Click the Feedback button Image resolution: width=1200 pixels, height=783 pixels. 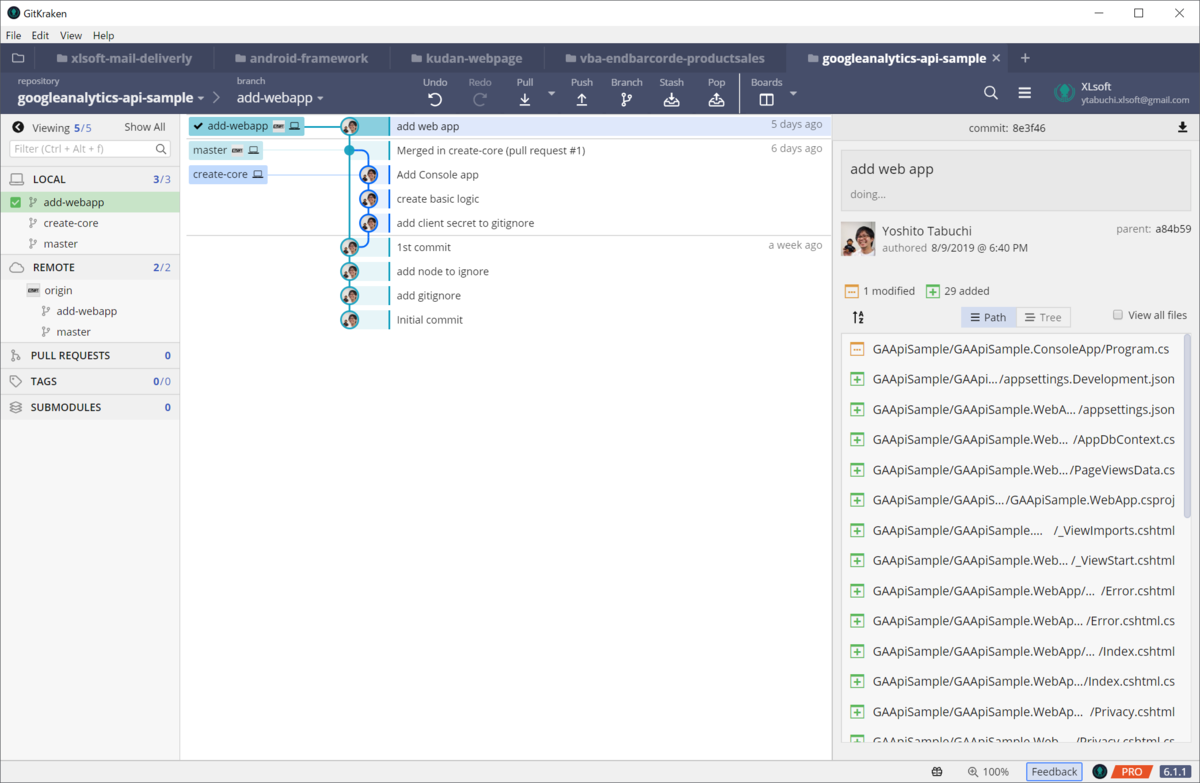pyautogui.click(x=1054, y=772)
